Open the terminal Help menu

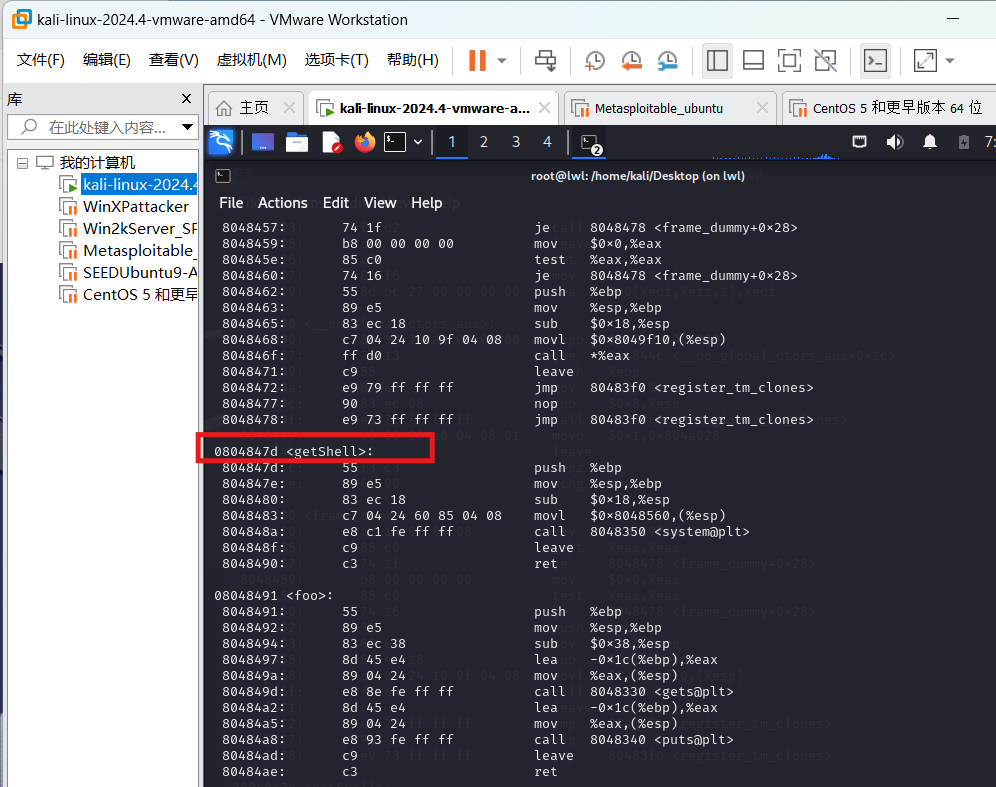pos(426,203)
